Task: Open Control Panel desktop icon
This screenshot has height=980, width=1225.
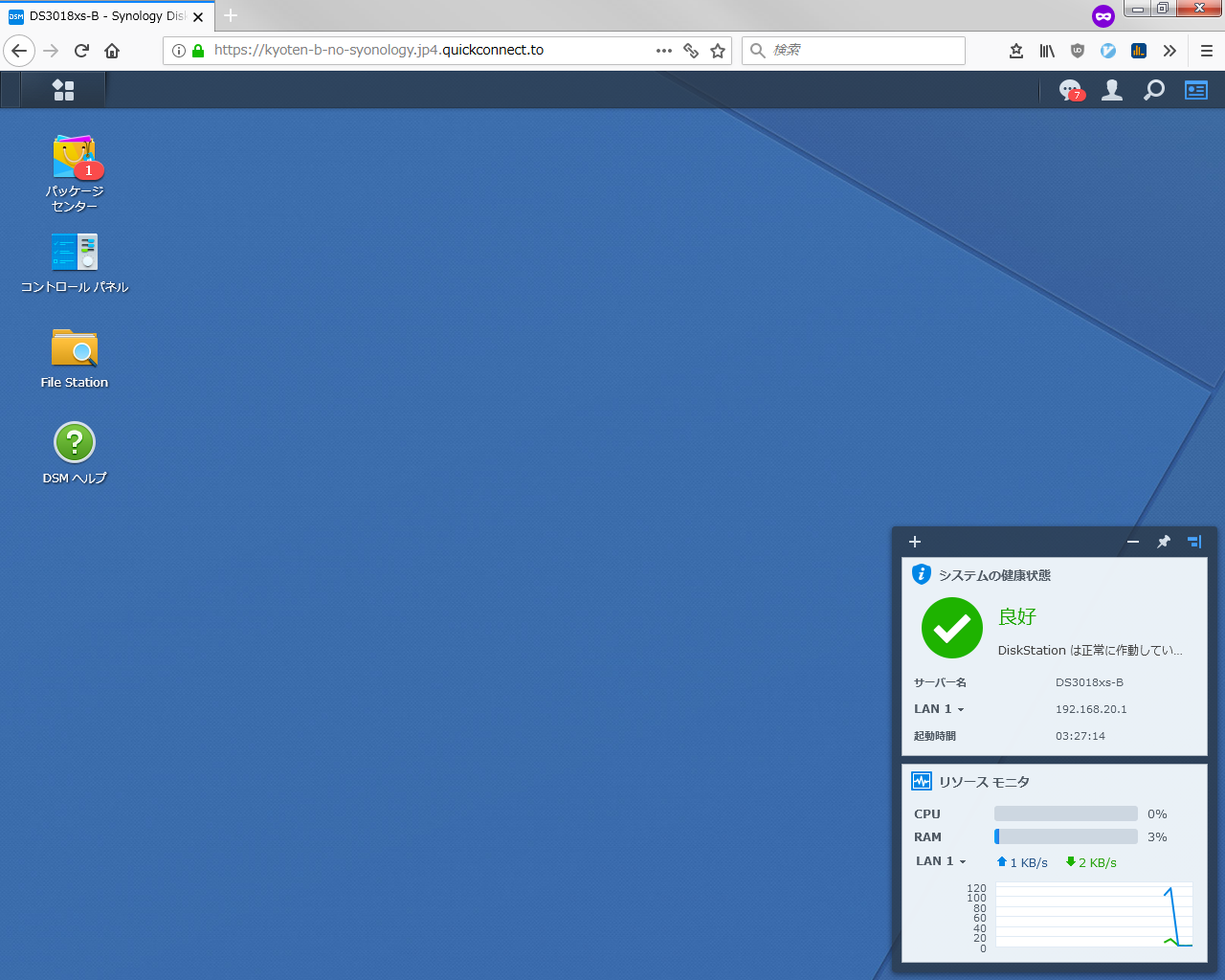Action: click(75, 263)
